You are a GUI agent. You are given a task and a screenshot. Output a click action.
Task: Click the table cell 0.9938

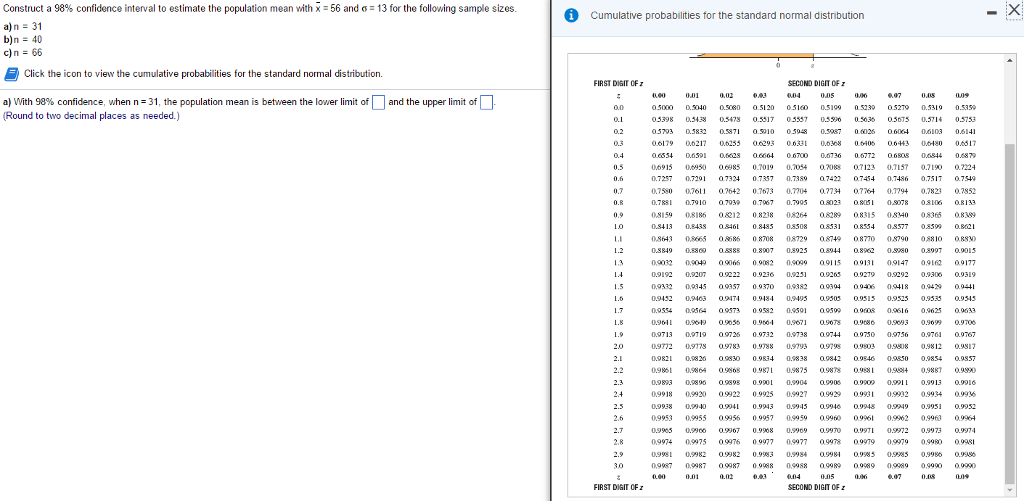coord(662,406)
